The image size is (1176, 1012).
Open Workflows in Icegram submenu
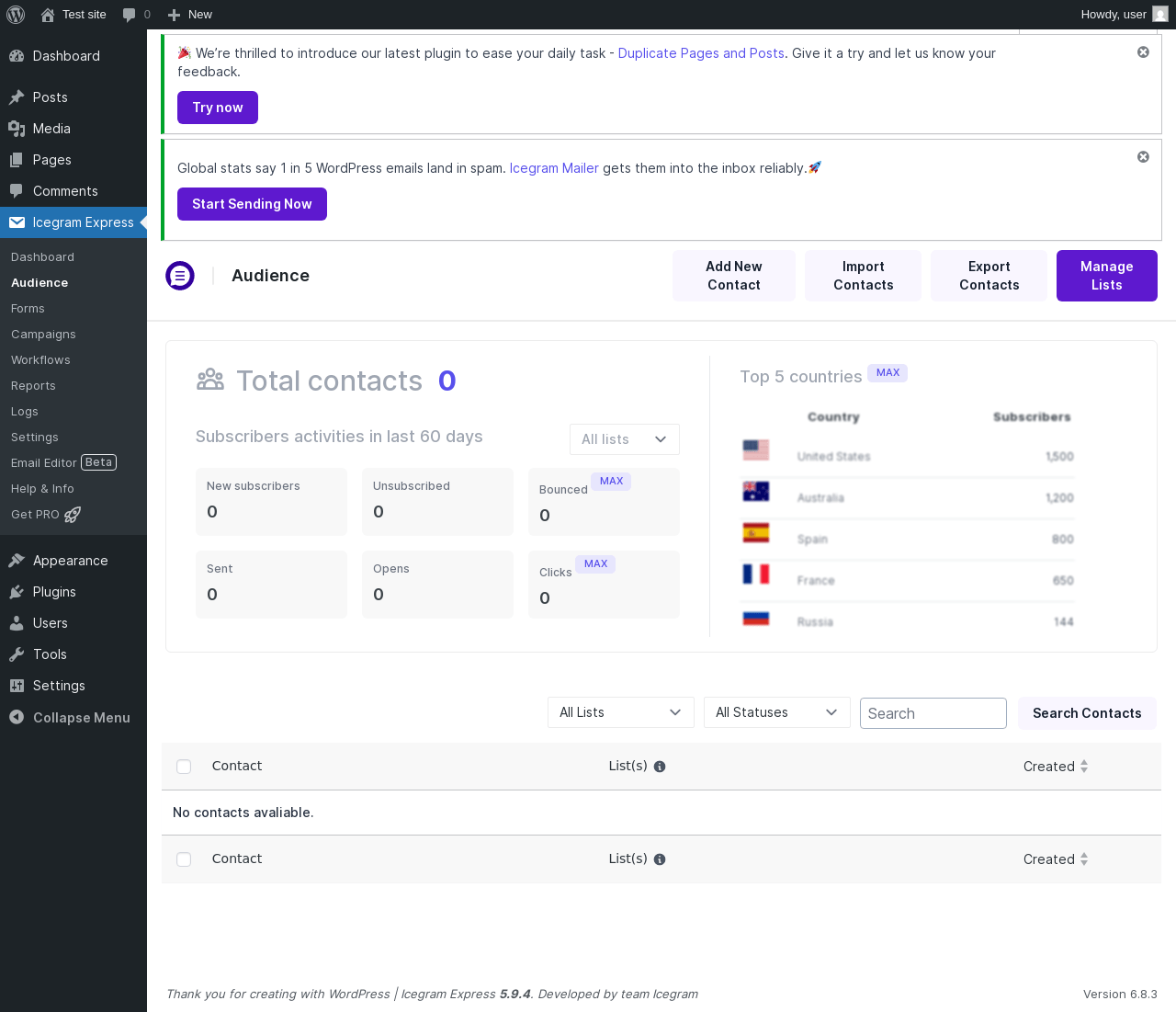40,360
